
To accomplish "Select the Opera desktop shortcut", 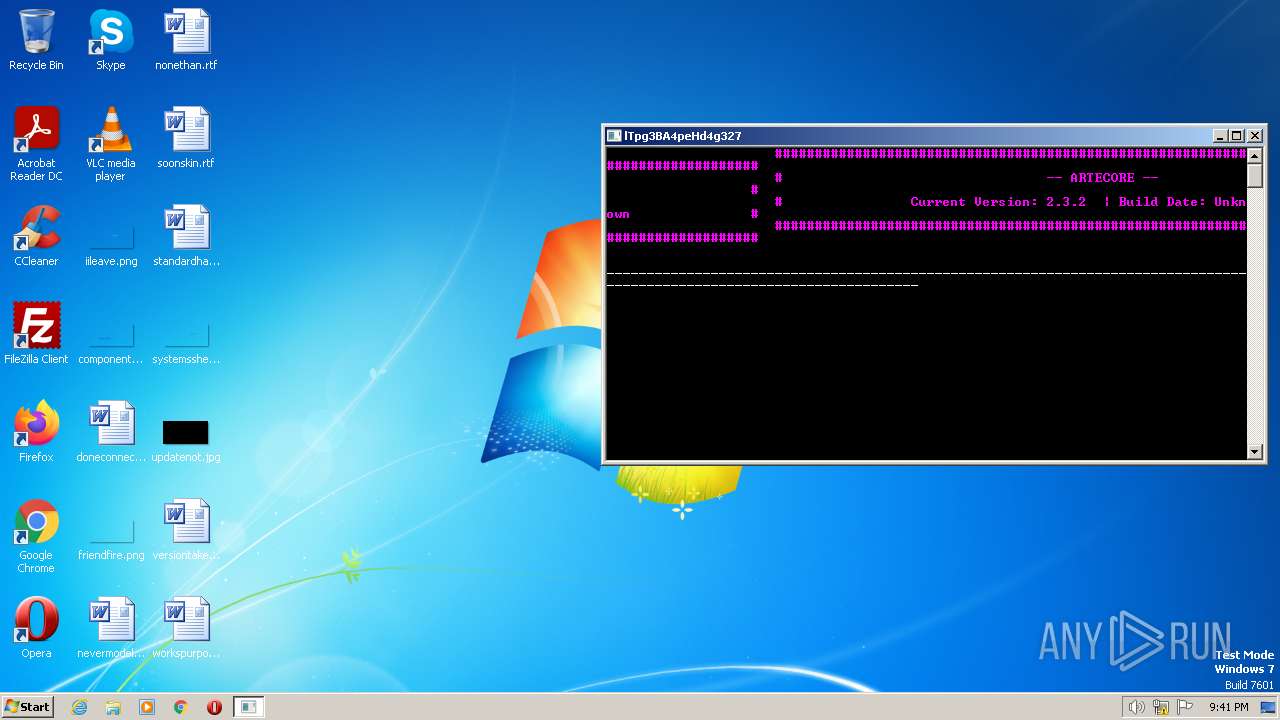I will (x=36, y=629).
